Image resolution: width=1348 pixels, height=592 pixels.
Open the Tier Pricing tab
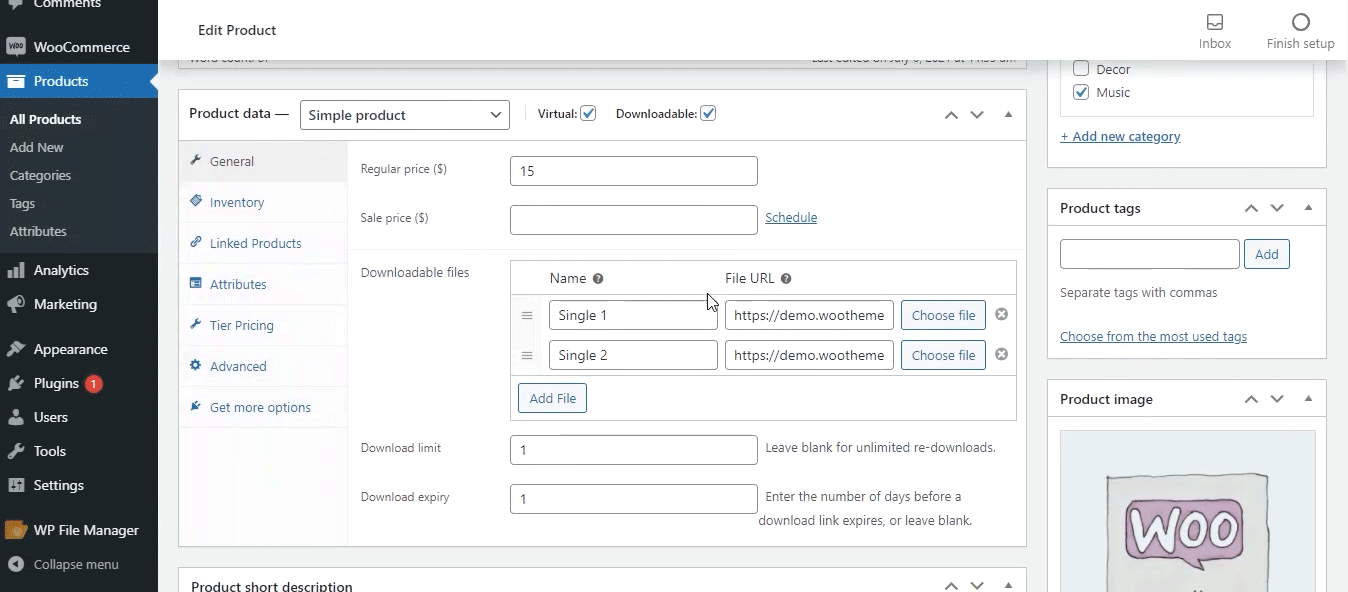[241, 325]
